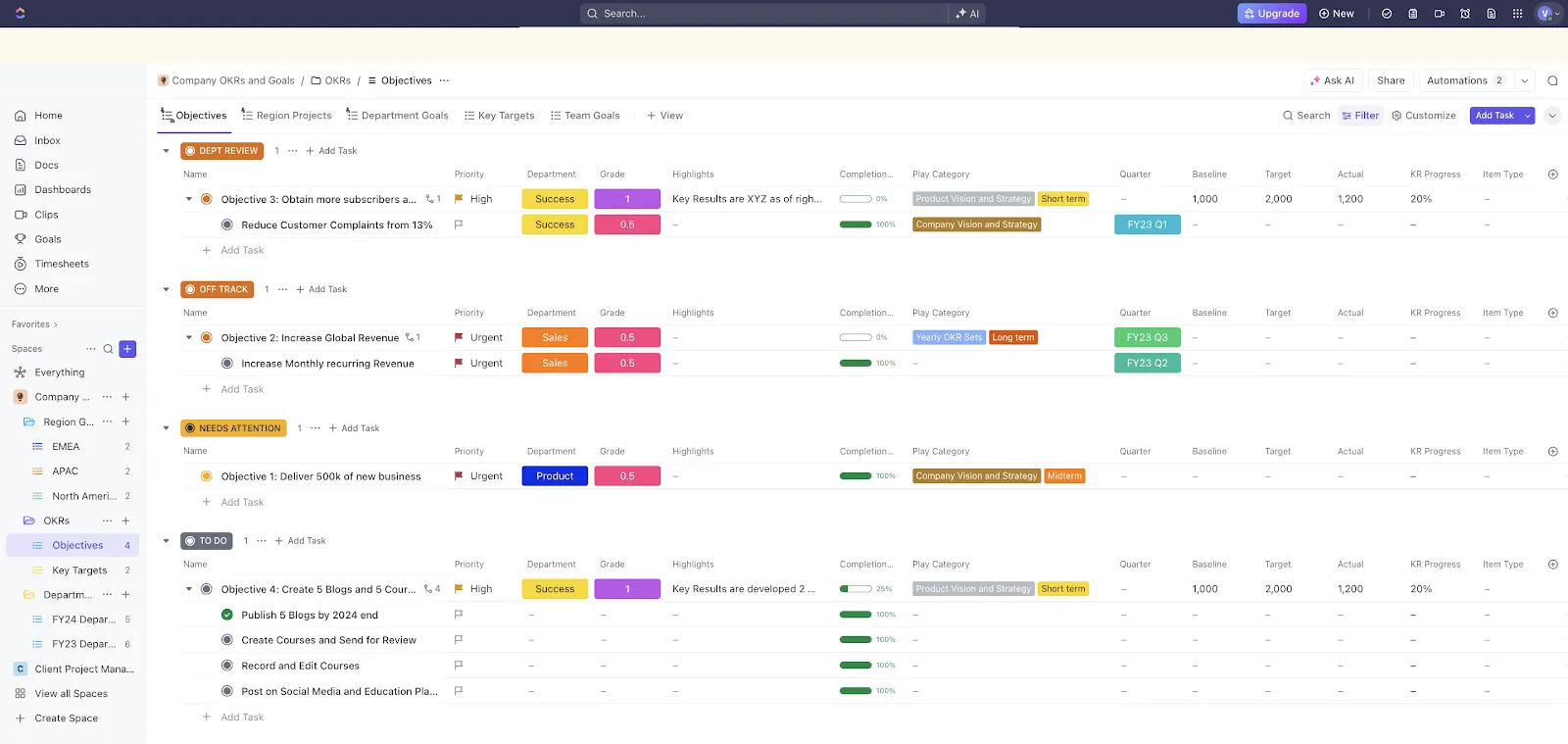Screen dimensions: 1568x744
Task: Click the global Search field
Action: point(764,14)
